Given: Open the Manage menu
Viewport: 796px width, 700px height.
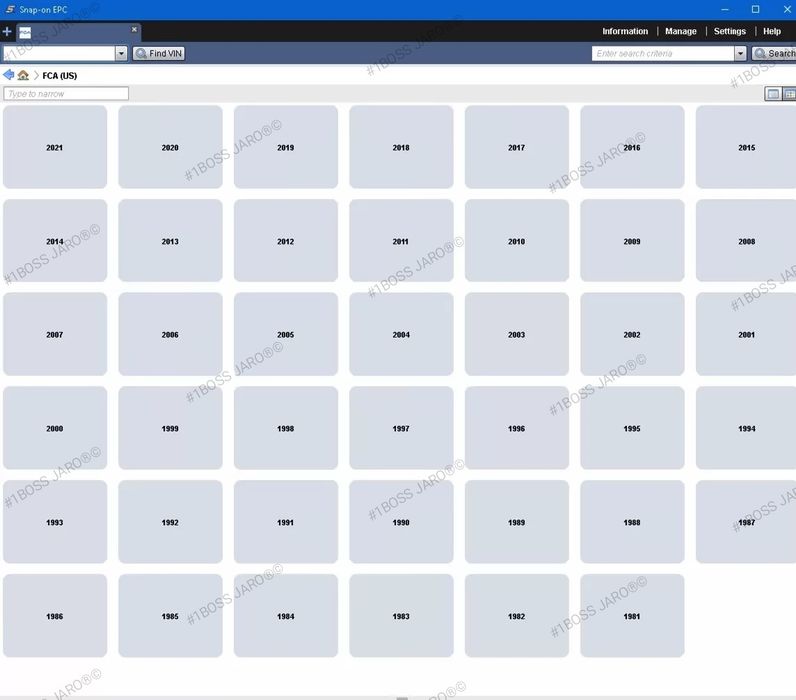Looking at the screenshot, I should pos(681,31).
